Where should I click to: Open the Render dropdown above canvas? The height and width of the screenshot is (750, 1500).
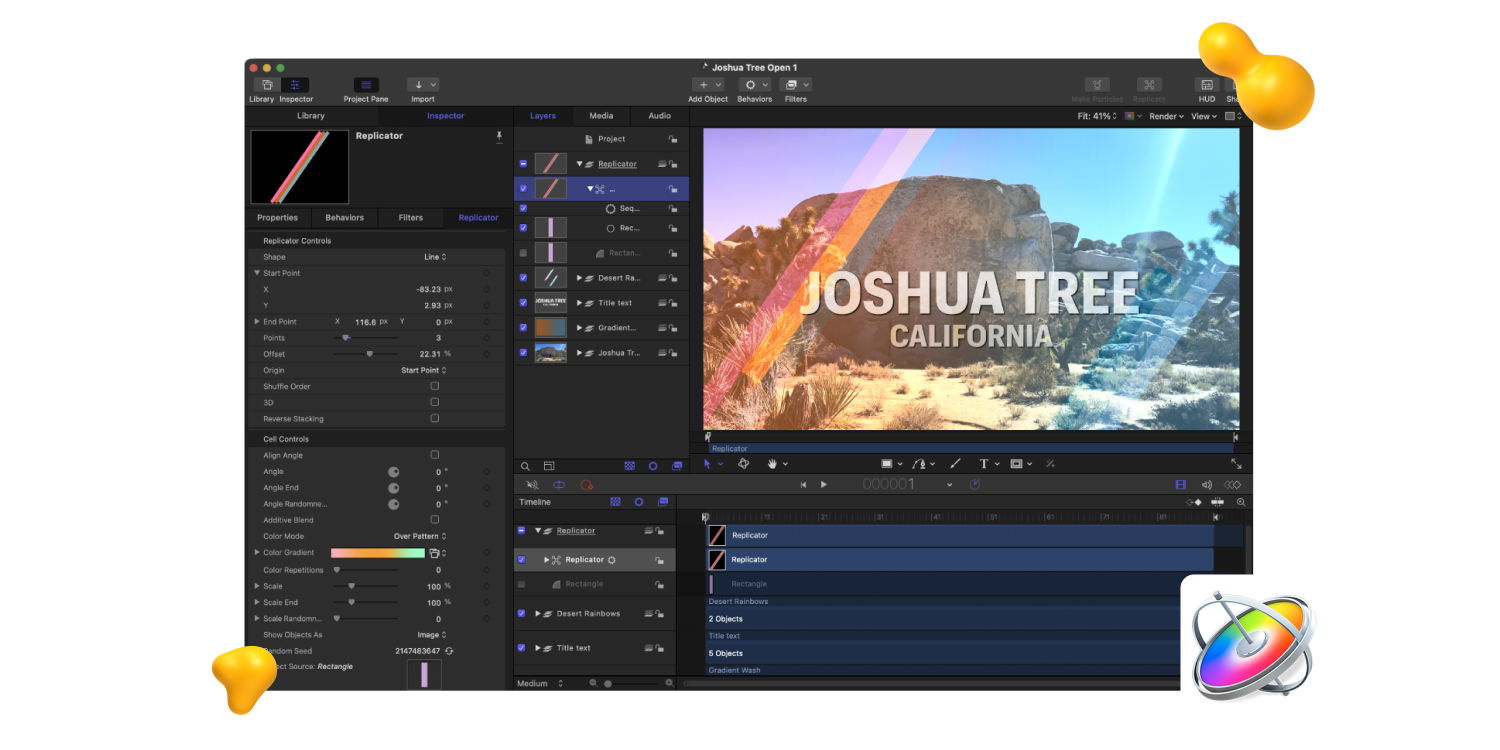(x=1166, y=116)
